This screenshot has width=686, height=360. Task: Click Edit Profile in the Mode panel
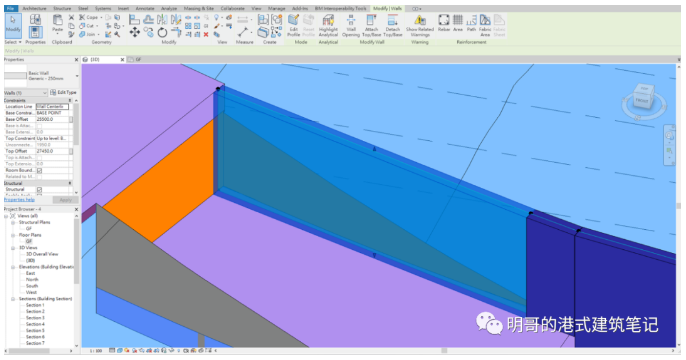[x=294, y=25]
